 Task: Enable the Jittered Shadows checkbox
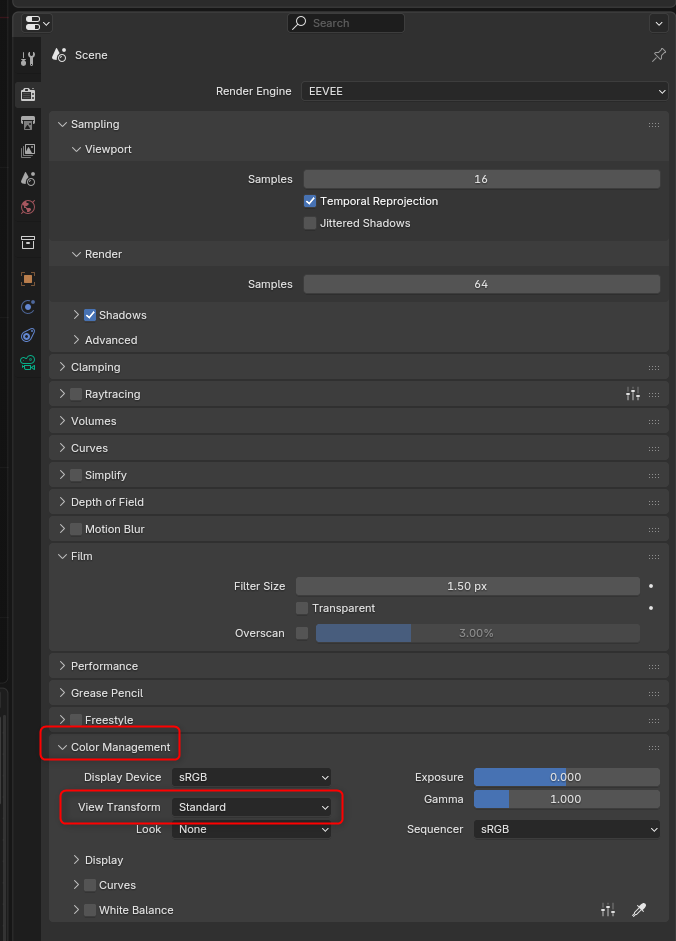click(310, 223)
